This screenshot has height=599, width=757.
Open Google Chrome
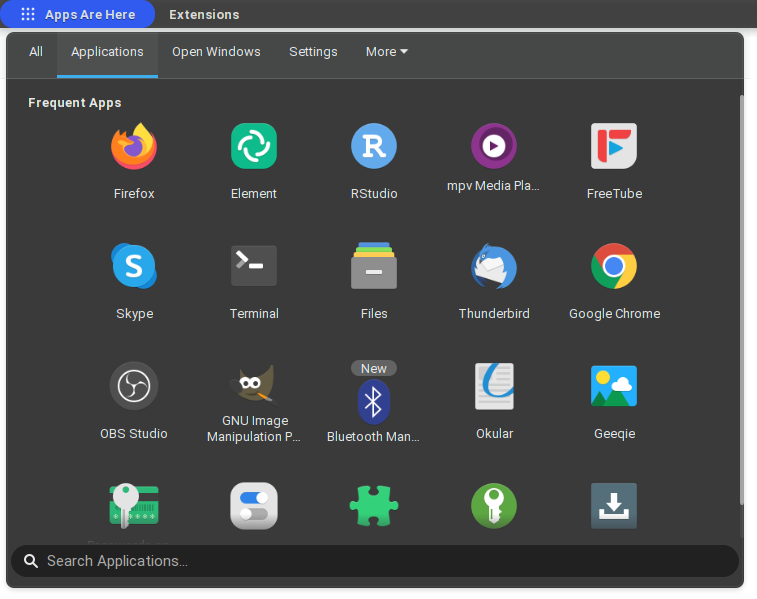tap(614, 266)
